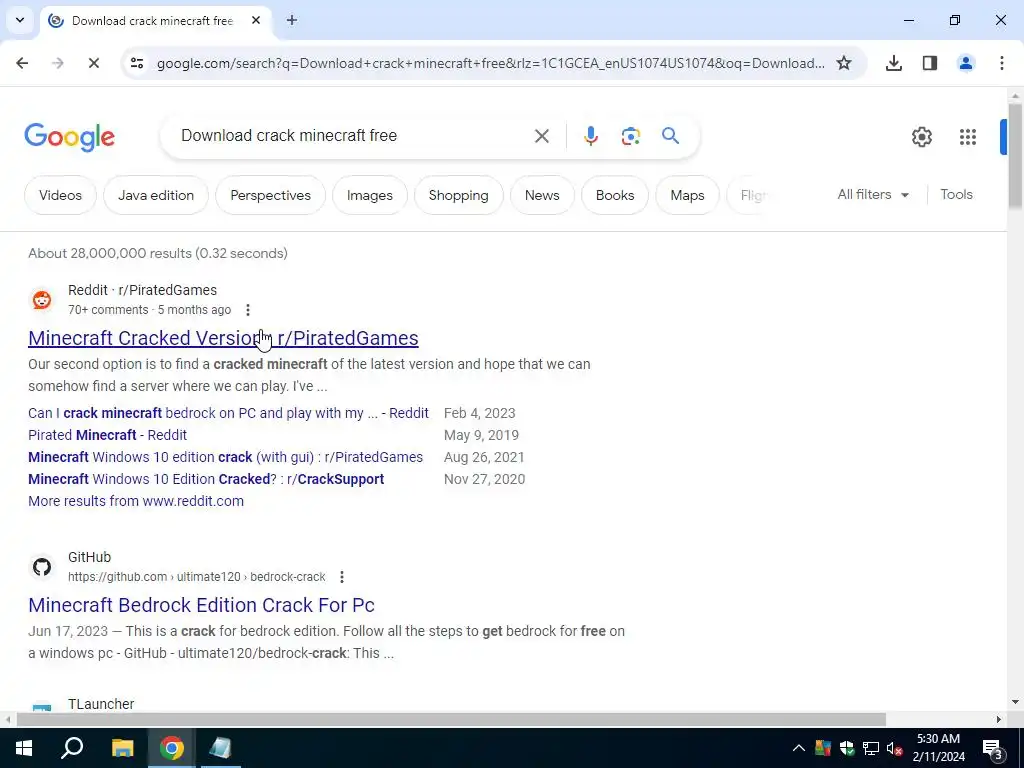This screenshot has width=1024, height=768.
Task: Click the search query input field
Action: click(353, 136)
